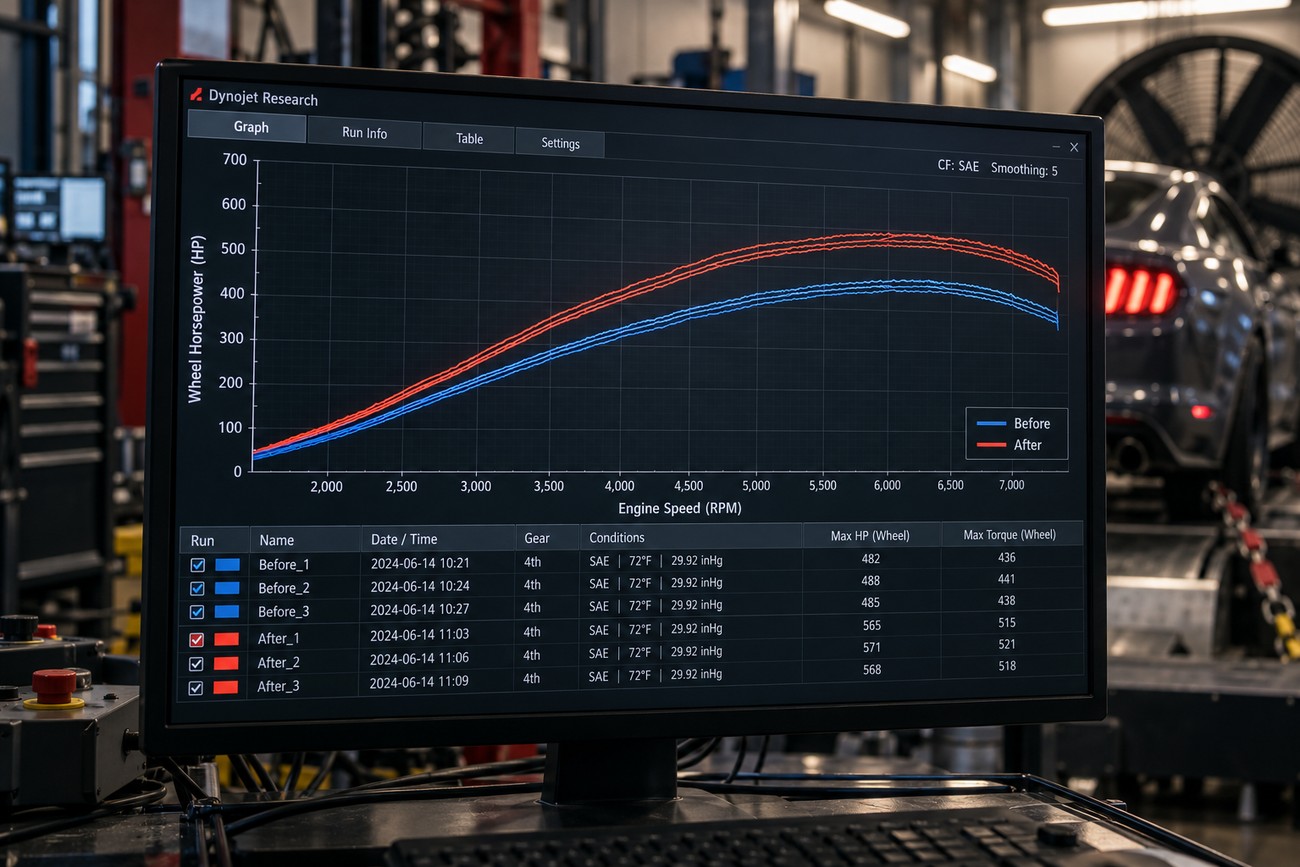This screenshot has width=1300, height=867.
Task: Click the CF: SAE correction factor label
Action: tap(958, 166)
